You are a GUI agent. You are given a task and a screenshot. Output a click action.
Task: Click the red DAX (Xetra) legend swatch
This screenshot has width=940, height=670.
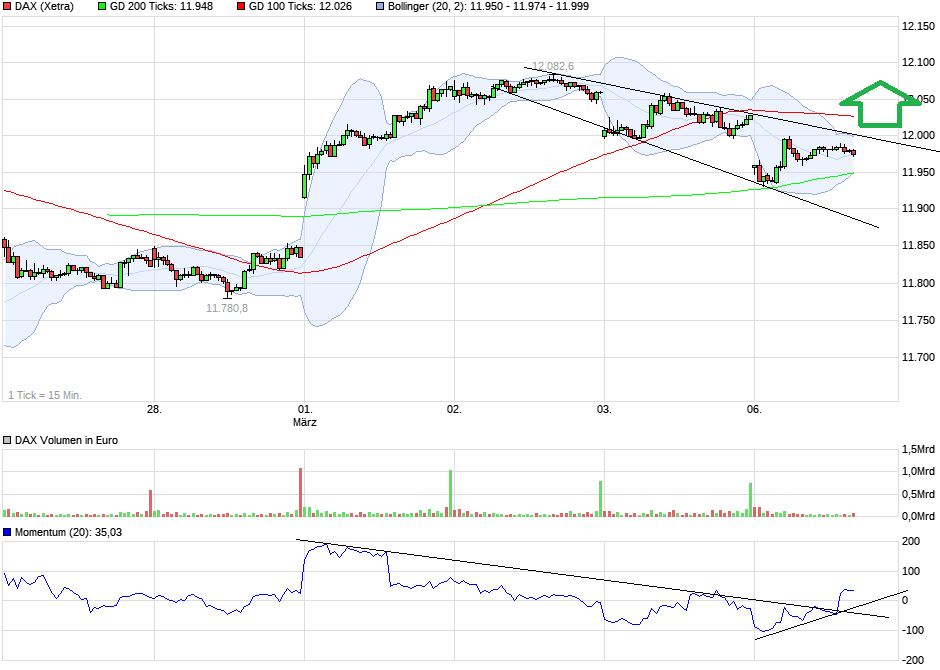point(7,7)
